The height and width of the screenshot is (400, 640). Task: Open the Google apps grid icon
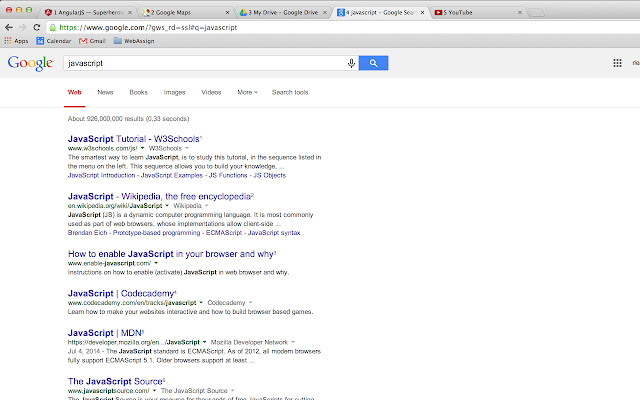pyautogui.click(x=617, y=63)
